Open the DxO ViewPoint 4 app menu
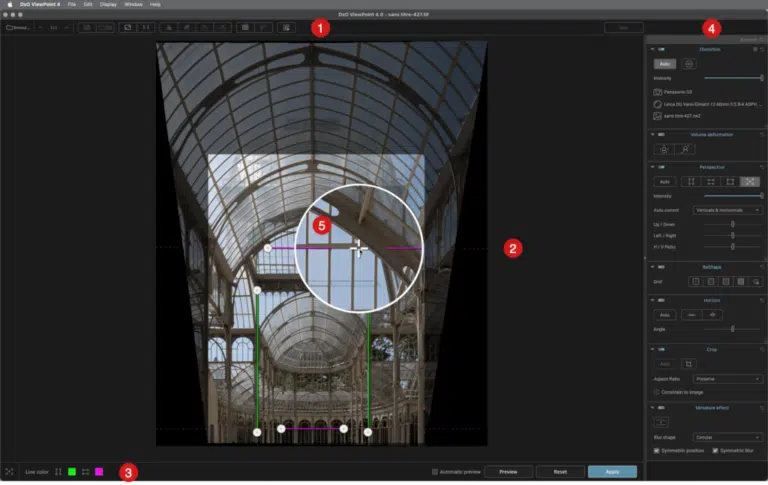 [x=40, y=4]
